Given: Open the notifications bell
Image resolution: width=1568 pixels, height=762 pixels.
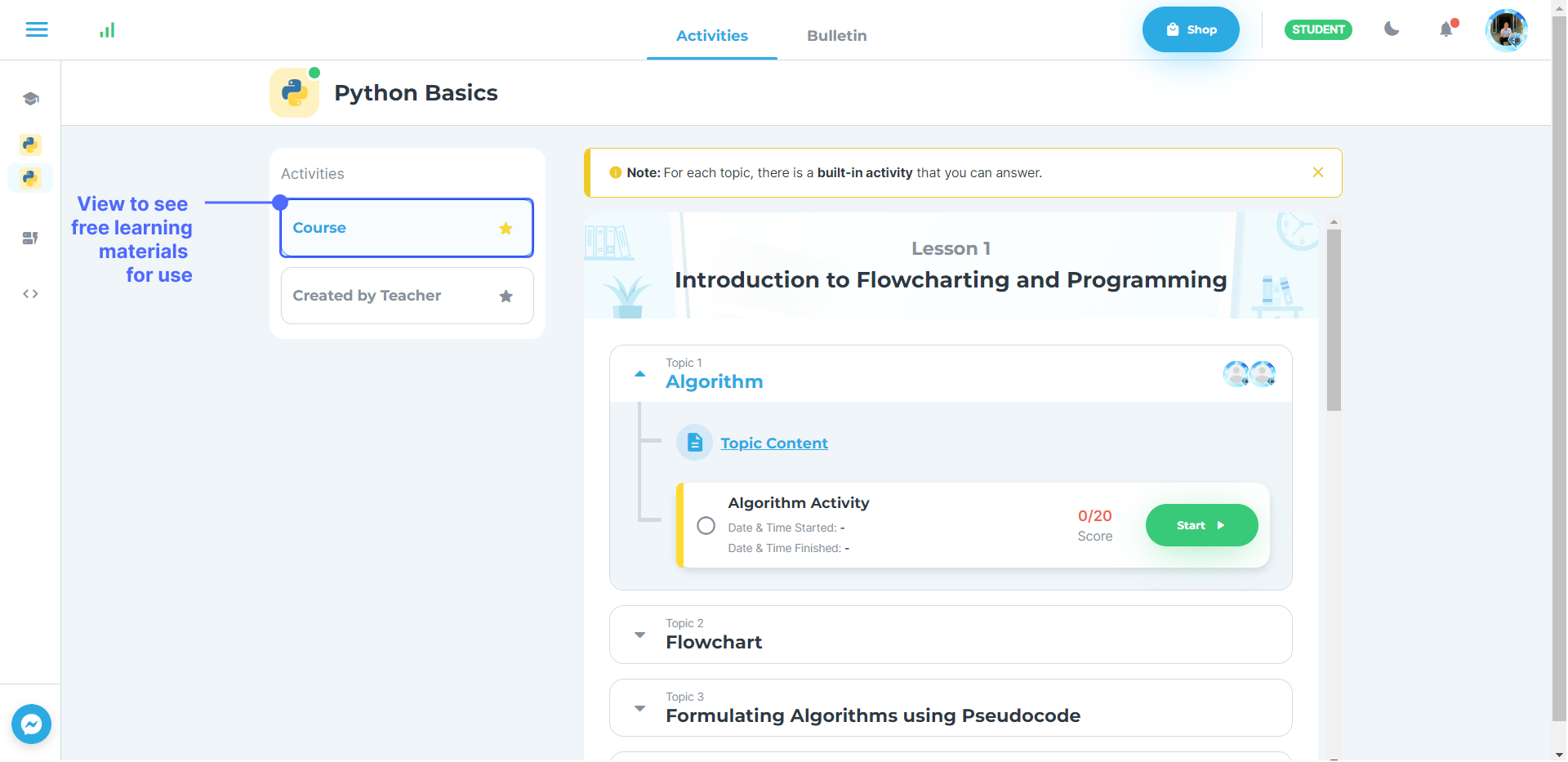Looking at the screenshot, I should [1446, 29].
